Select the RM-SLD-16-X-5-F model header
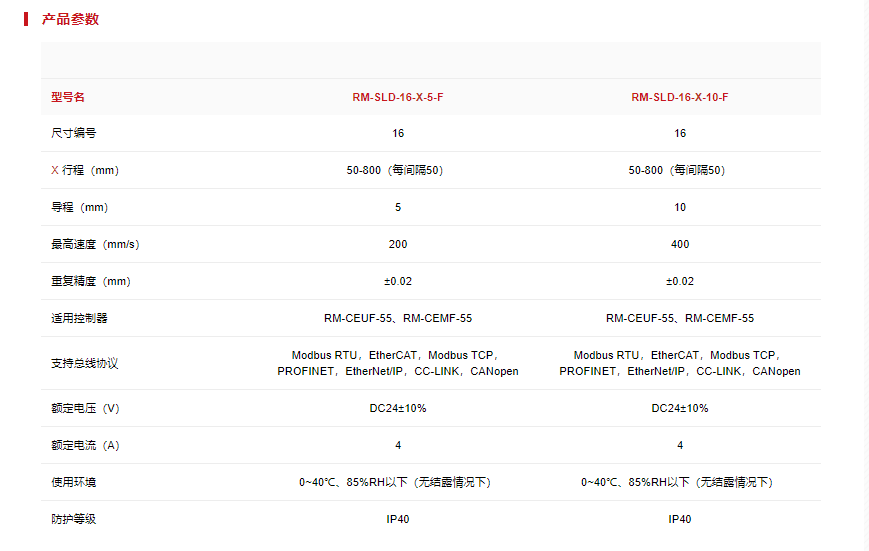The height and width of the screenshot is (551, 869). [398, 97]
